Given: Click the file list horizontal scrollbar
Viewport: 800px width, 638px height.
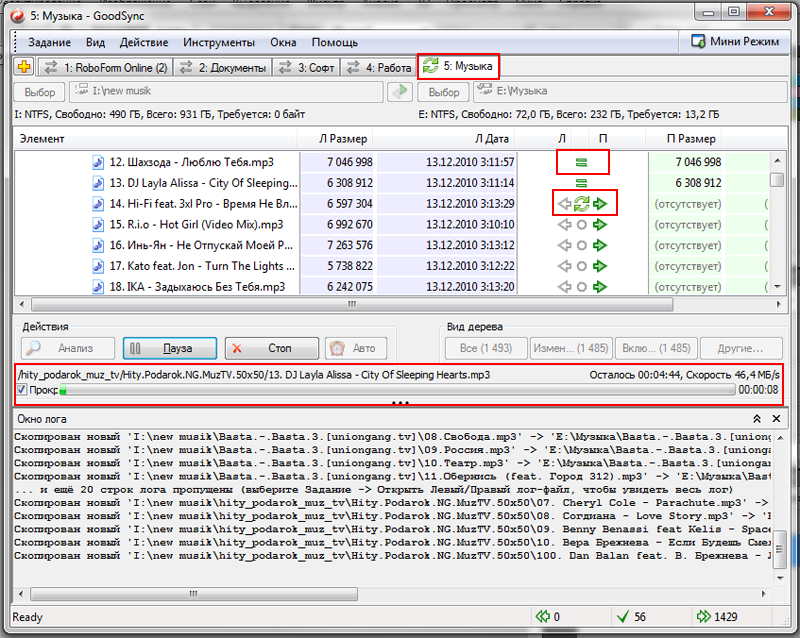Looking at the screenshot, I should (352, 305).
